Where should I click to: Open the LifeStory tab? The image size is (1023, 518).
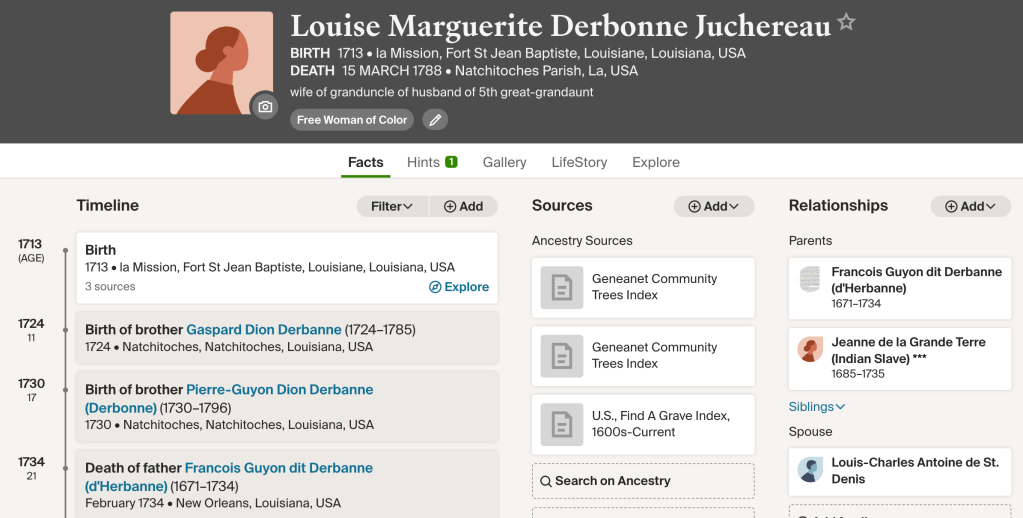tap(579, 162)
